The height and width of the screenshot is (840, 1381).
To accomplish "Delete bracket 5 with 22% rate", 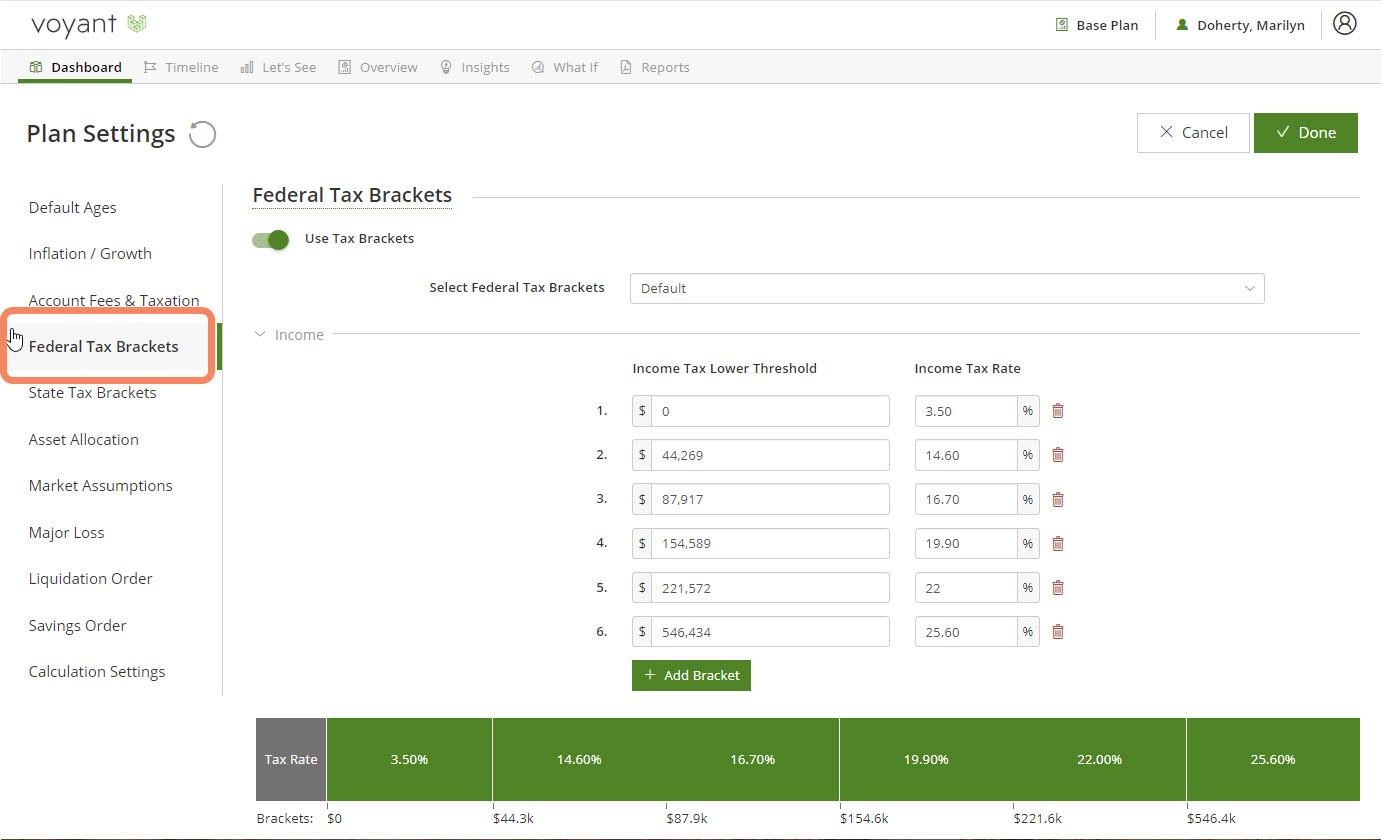I will (1058, 588).
